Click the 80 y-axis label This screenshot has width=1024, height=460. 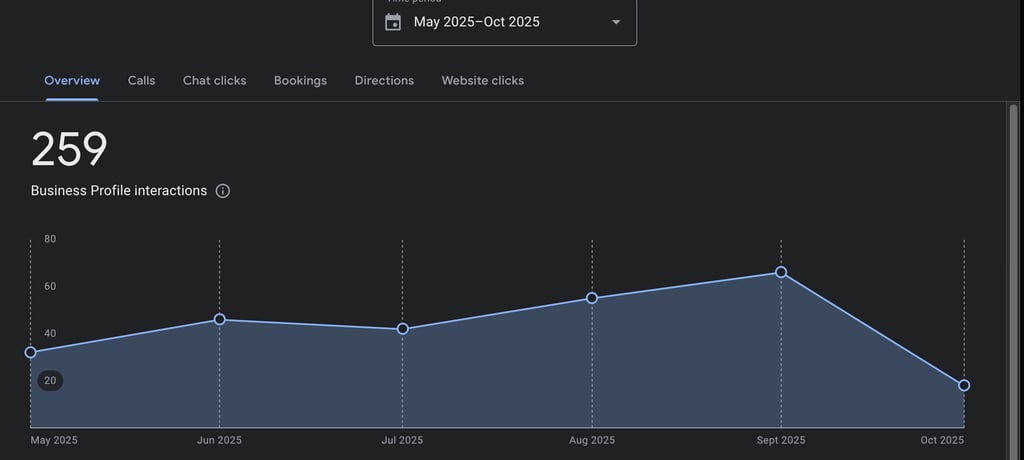50,239
